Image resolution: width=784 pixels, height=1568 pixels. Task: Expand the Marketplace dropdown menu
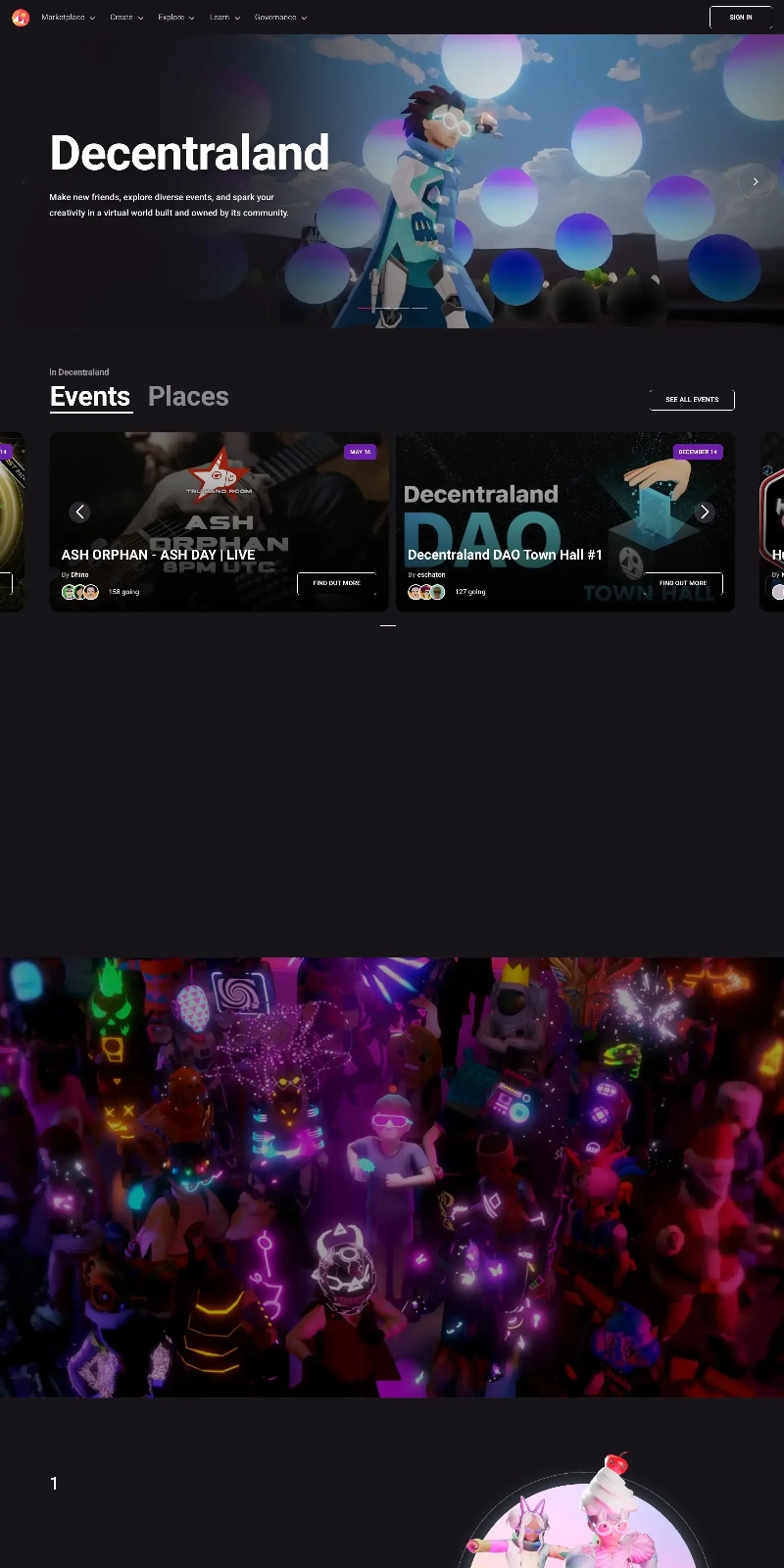point(68,18)
